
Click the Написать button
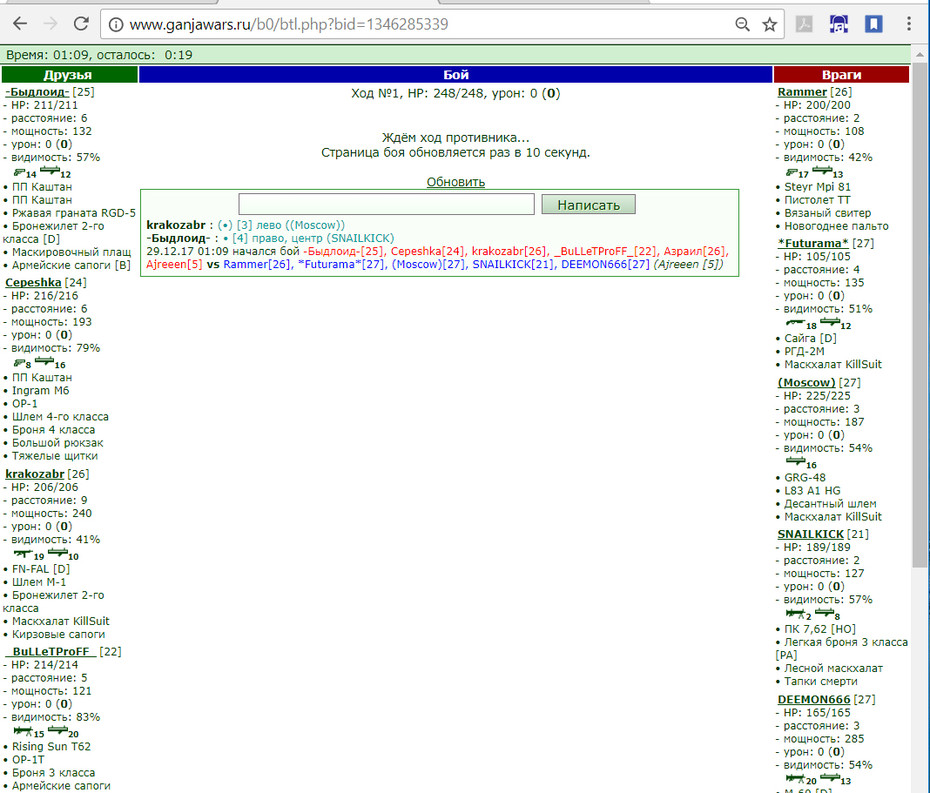coord(588,205)
